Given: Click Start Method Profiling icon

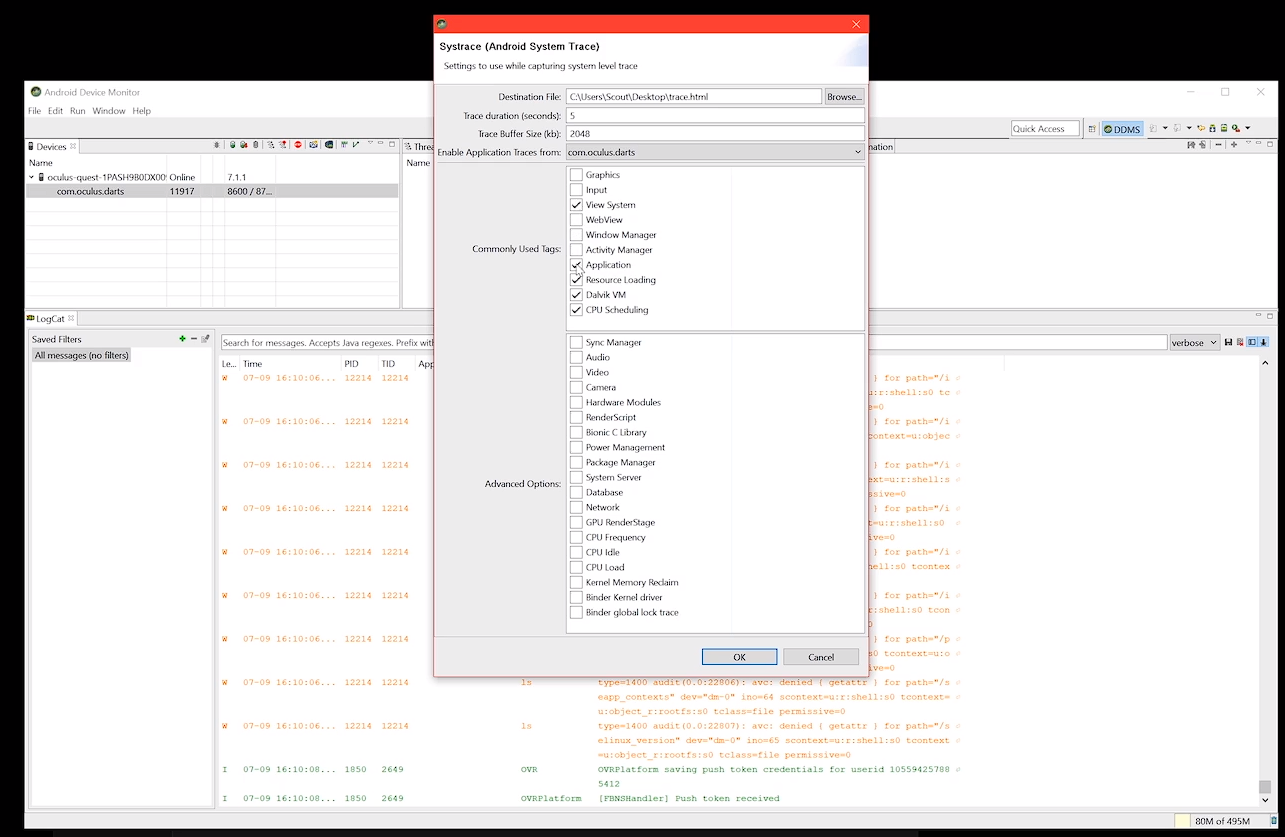Looking at the screenshot, I should [x=283, y=145].
